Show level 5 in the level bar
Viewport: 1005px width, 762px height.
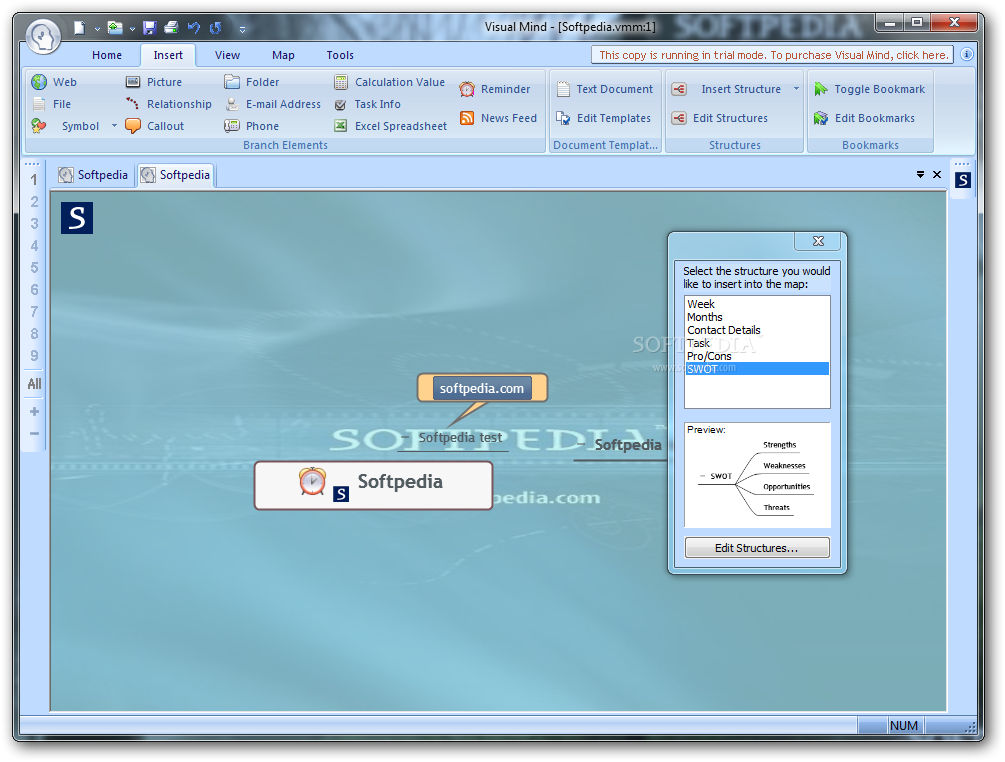[34, 268]
